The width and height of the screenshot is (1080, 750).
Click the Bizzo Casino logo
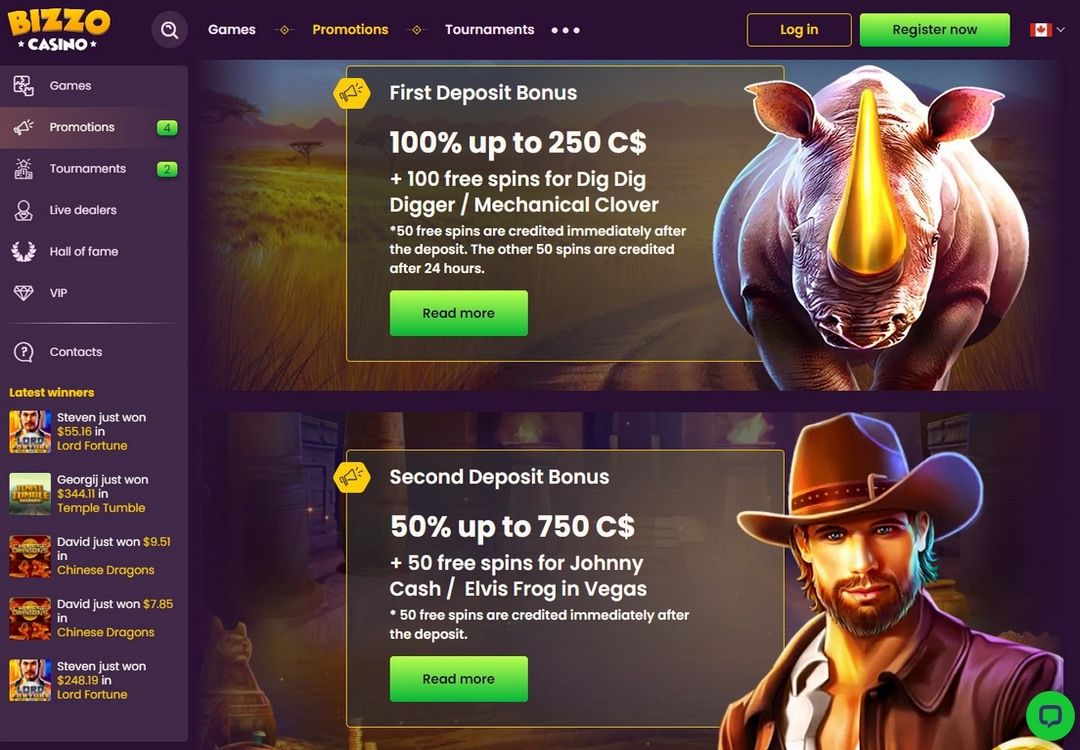59,30
